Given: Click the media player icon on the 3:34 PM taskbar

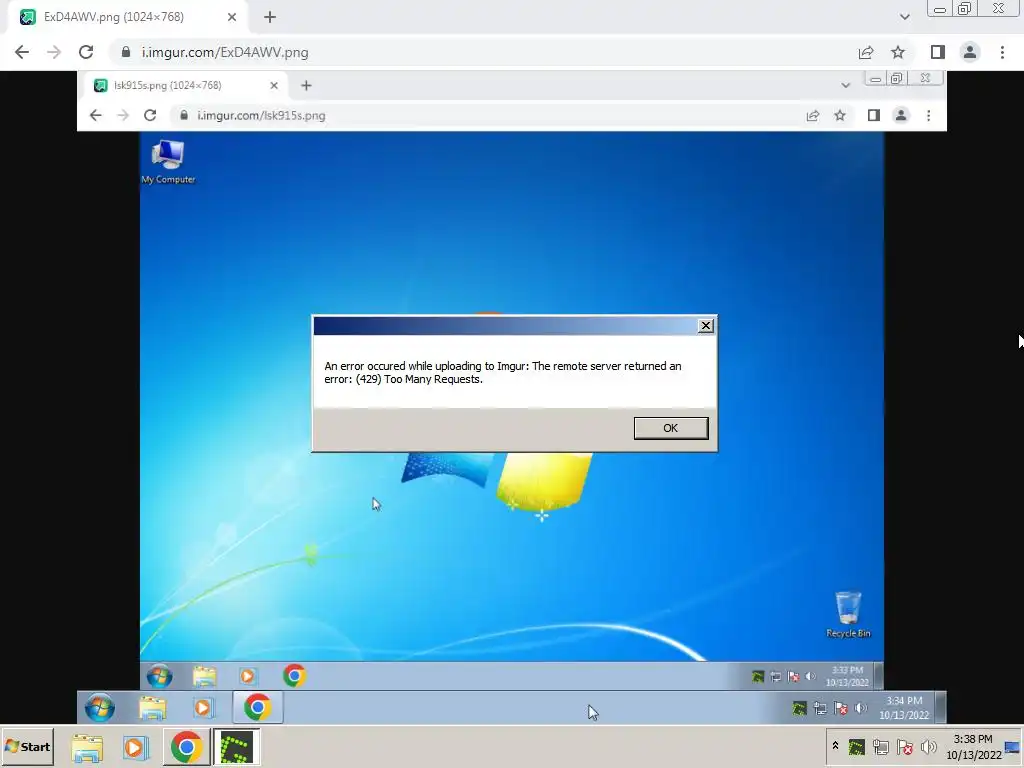Looking at the screenshot, I should 203,708.
